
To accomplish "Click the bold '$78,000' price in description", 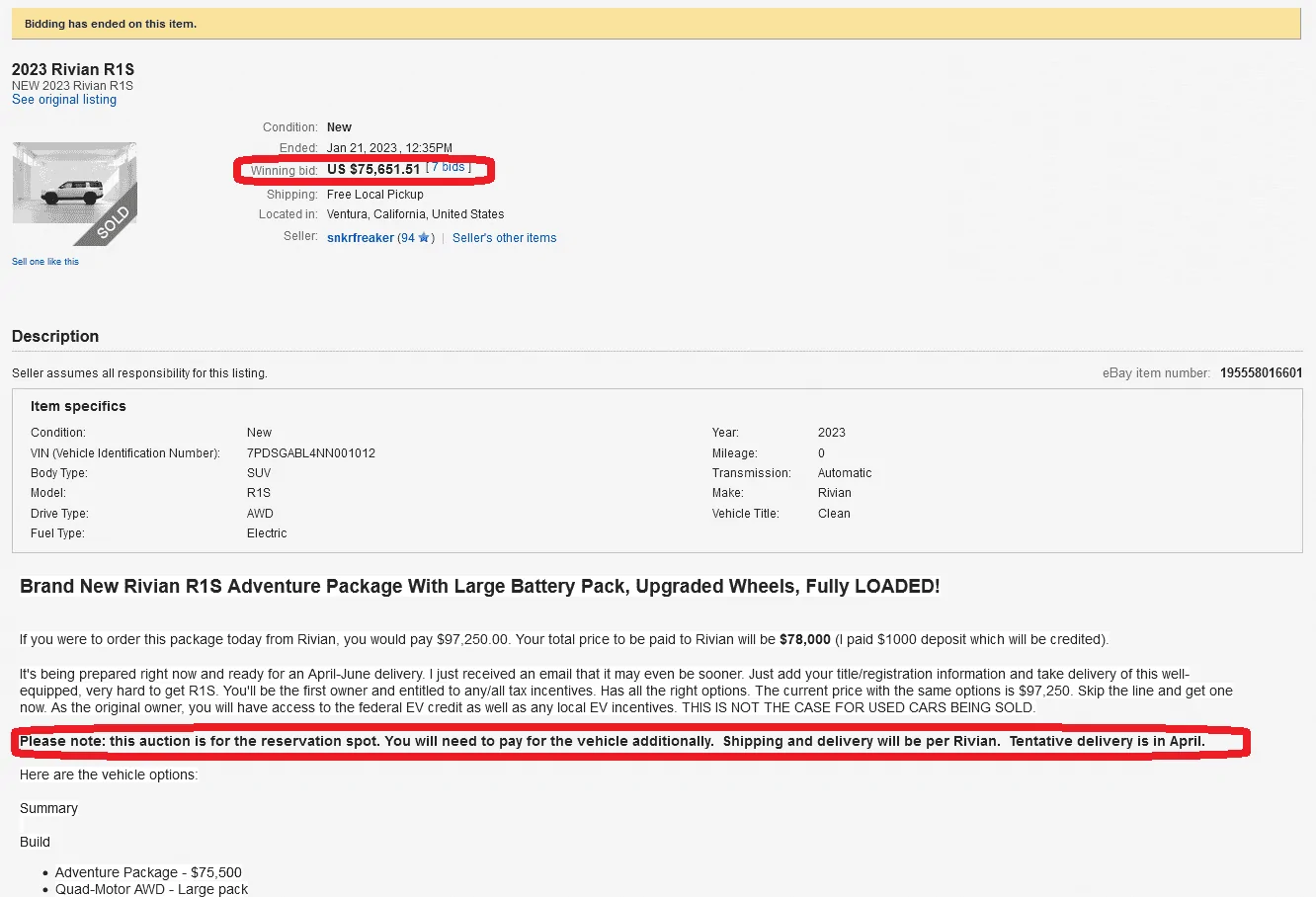I will (805, 640).
